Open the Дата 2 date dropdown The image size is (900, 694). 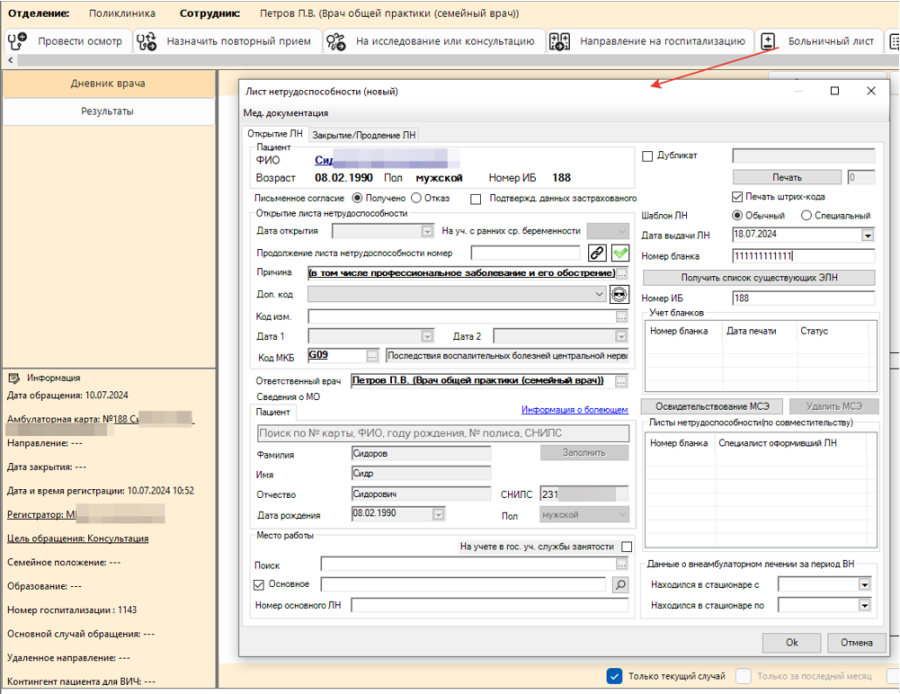(x=621, y=336)
